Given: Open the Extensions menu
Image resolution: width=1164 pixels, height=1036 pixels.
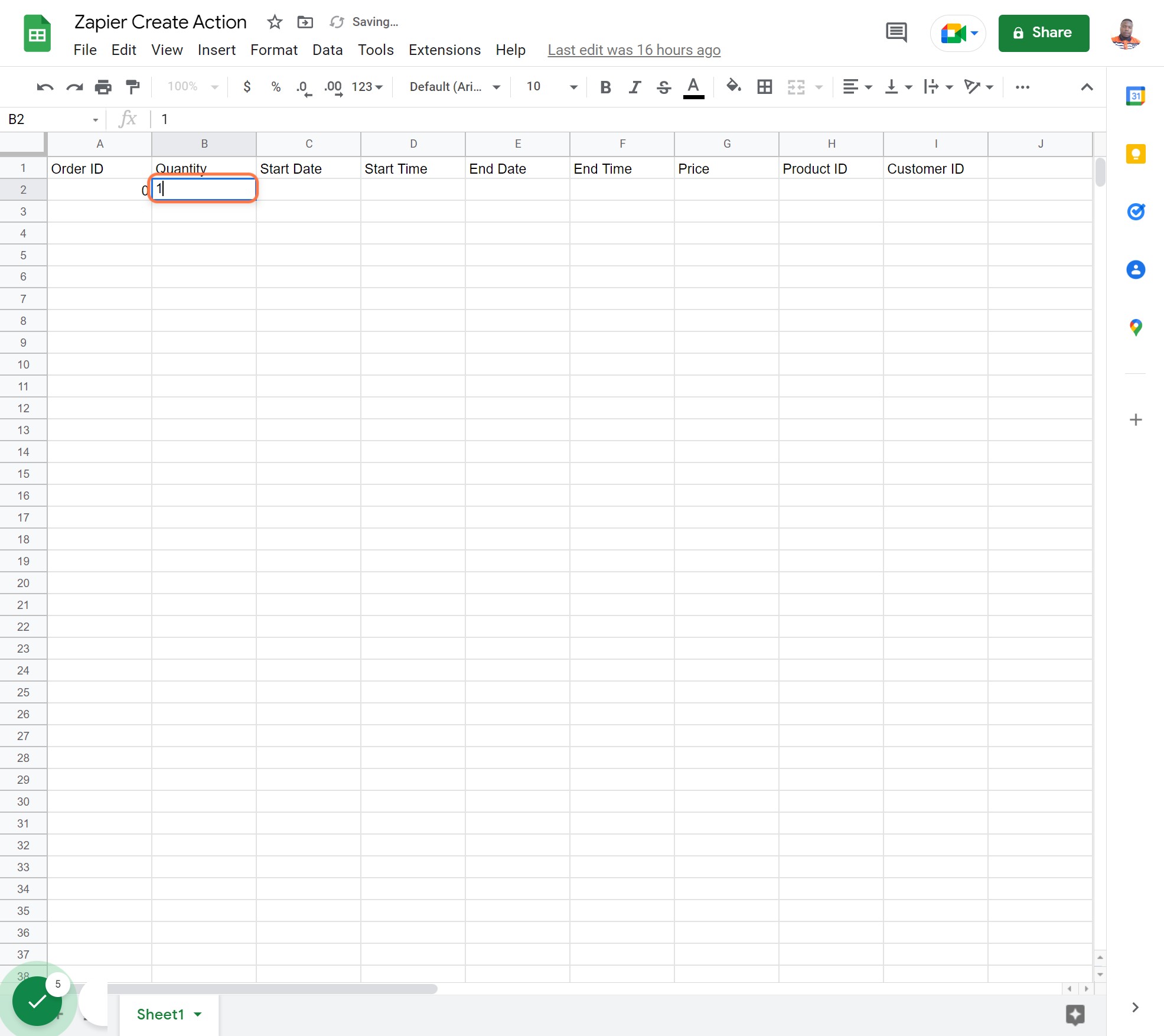Looking at the screenshot, I should [444, 50].
